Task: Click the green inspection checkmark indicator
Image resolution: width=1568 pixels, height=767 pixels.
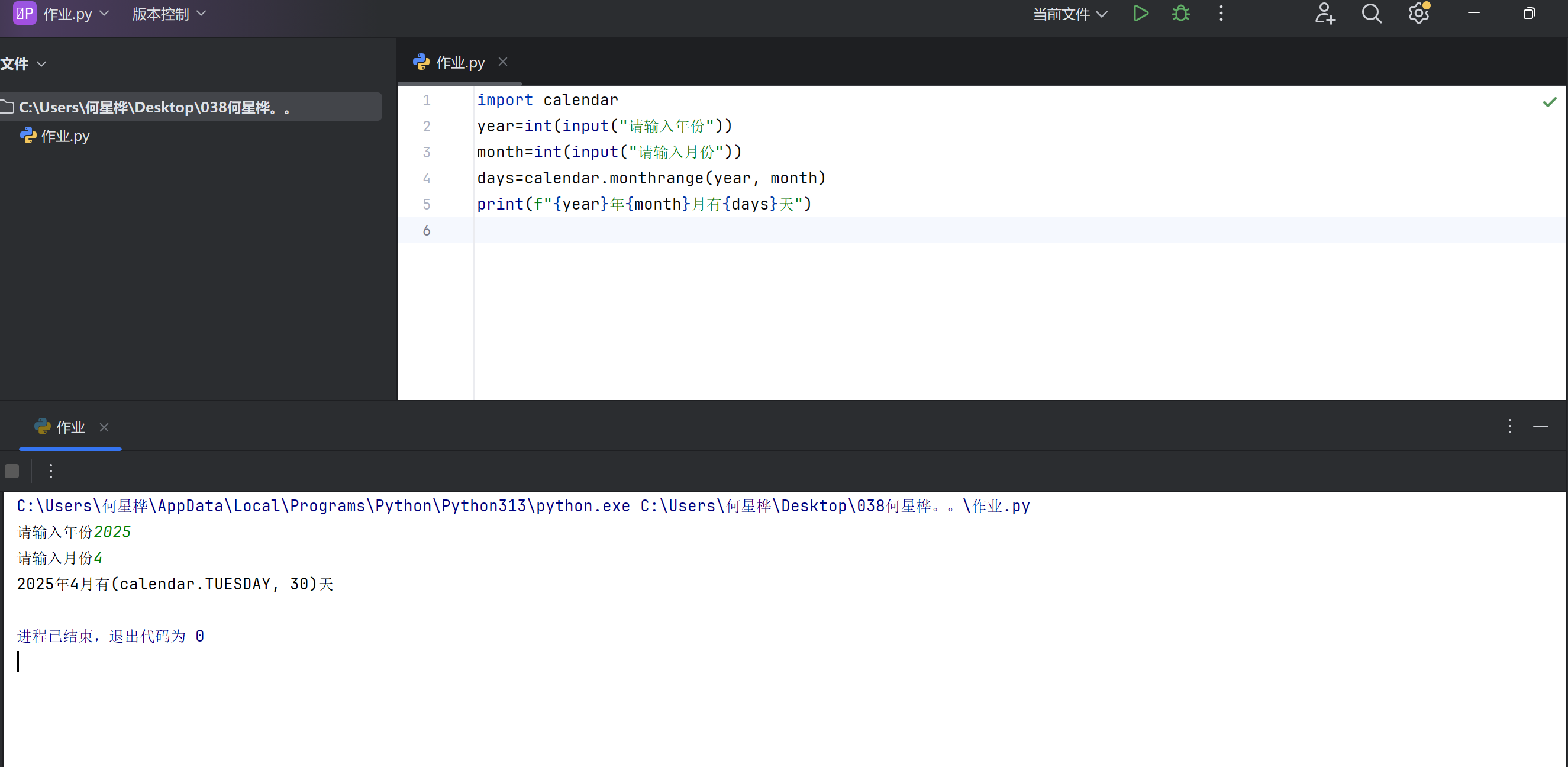Action: 1550,102
